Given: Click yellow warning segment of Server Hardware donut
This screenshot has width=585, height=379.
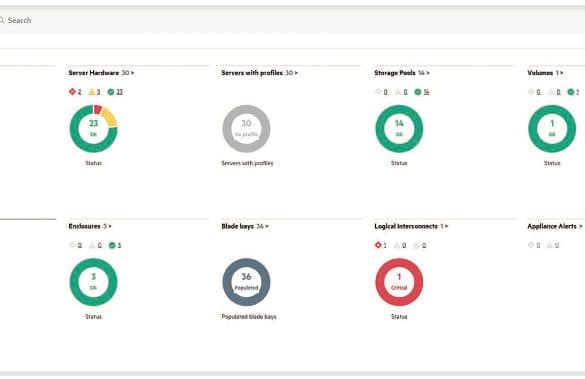Looking at the screenshot, I should (x=109, y=117).
